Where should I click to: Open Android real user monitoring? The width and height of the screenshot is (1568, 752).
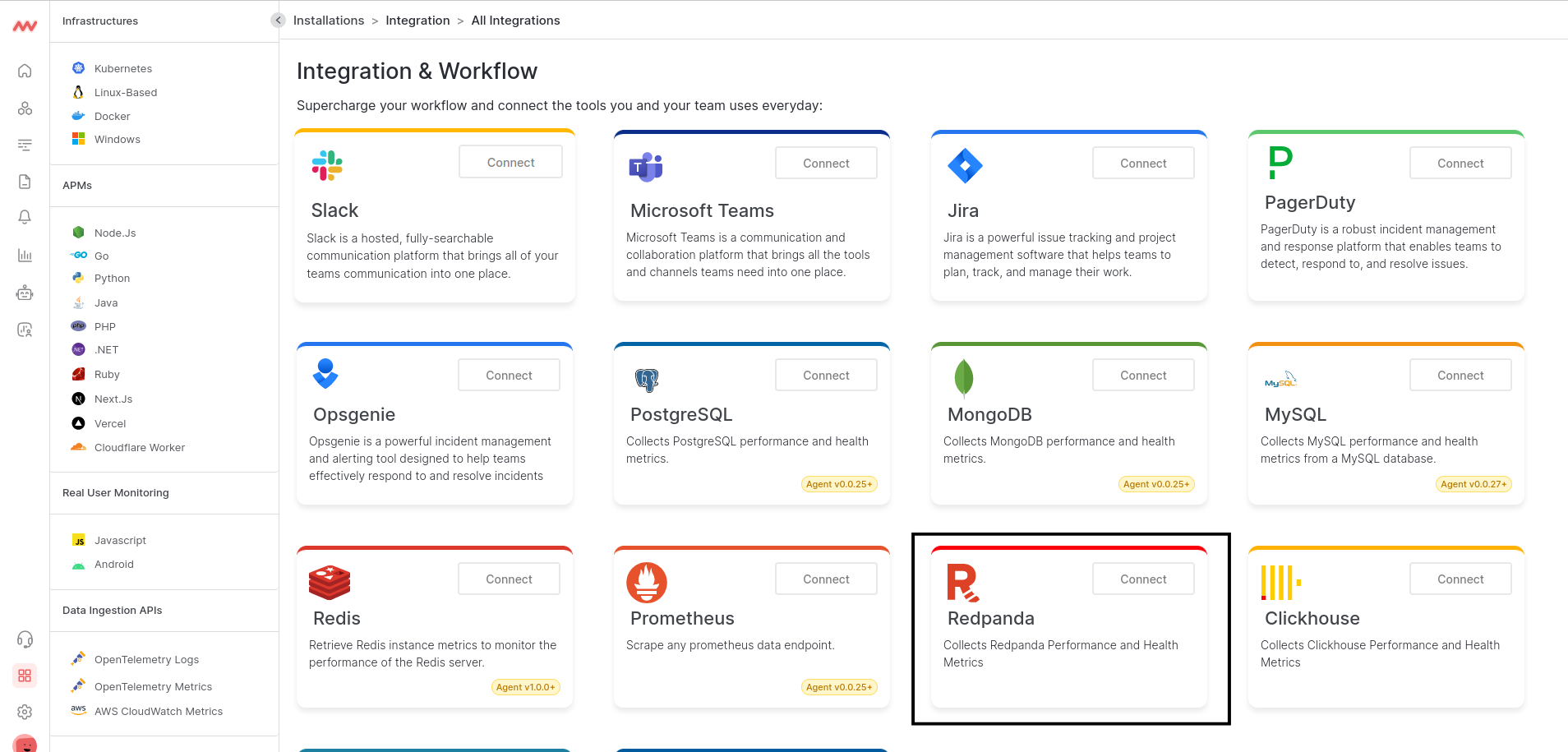tap(113, 564)
